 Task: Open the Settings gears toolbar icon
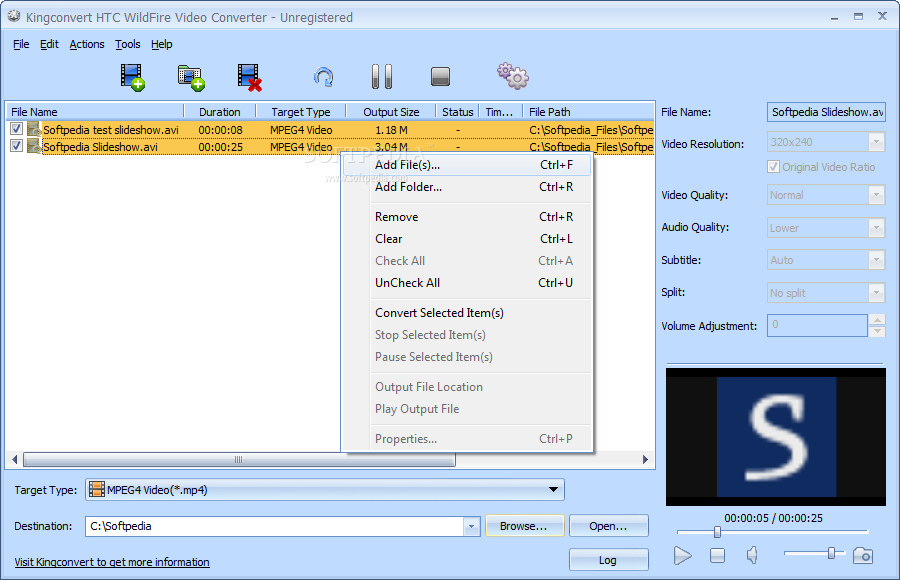(x=513, y=76)
